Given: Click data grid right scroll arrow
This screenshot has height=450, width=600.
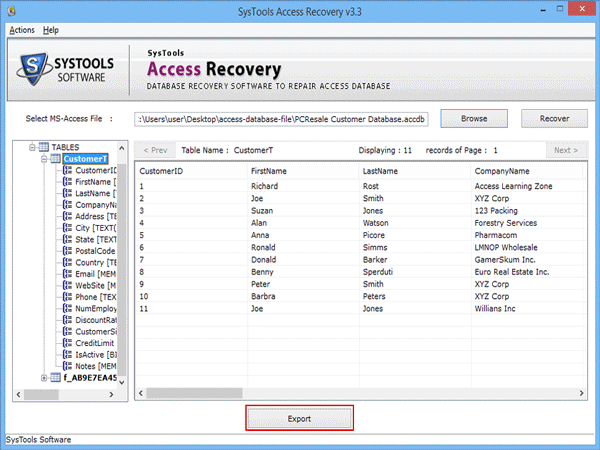Looking at the screenshot, I should pos(581,393).
